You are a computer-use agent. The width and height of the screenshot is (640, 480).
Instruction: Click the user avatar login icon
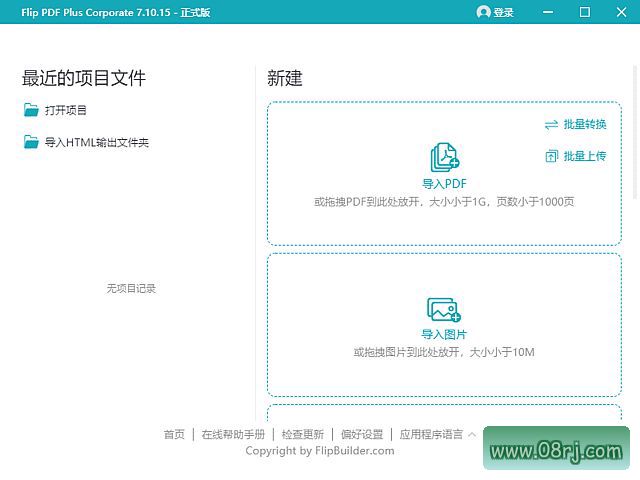click(483, 12)
